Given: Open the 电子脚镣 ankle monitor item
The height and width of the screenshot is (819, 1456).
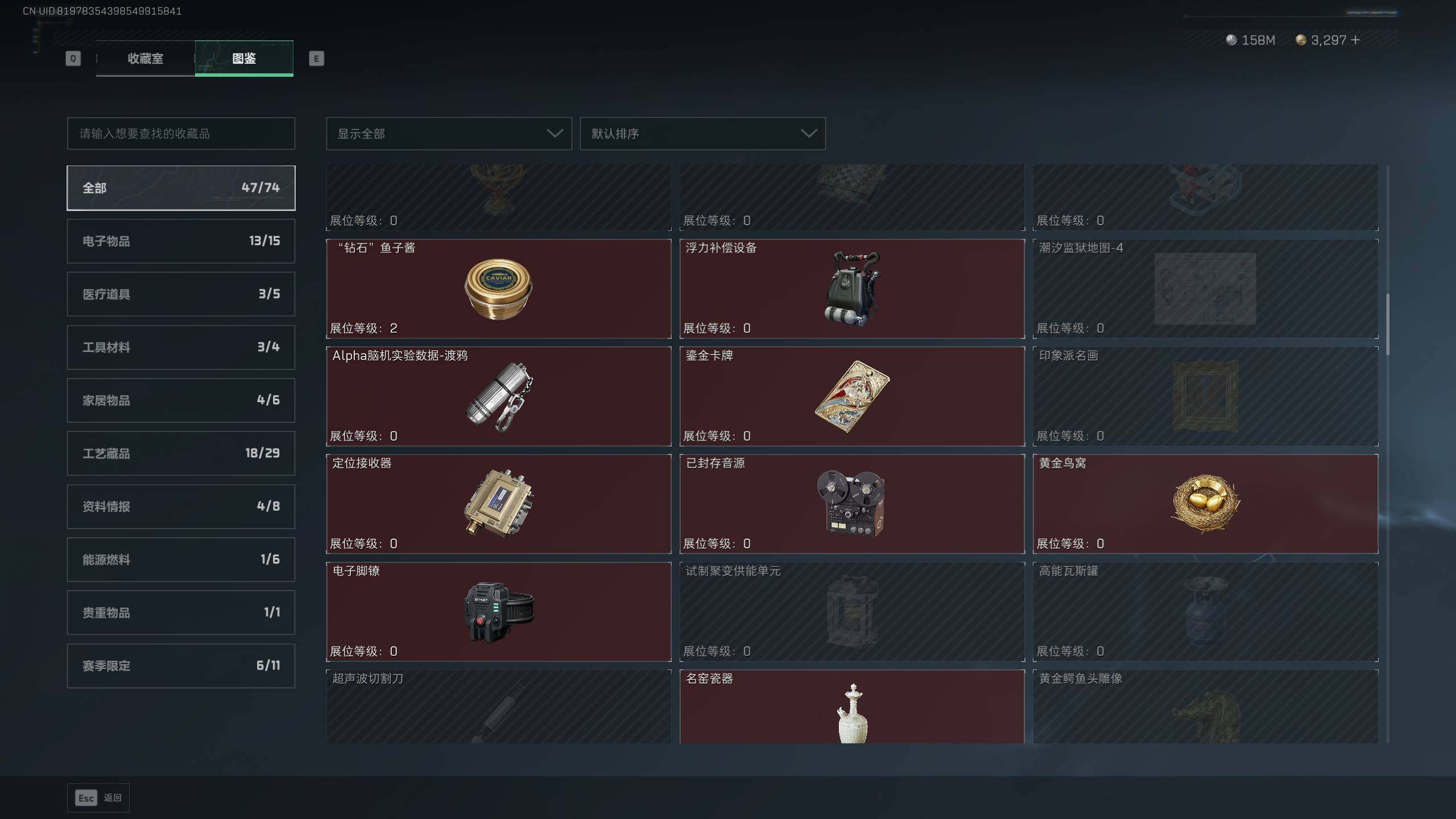Looking at the screenshot, I should coord(499,612).
